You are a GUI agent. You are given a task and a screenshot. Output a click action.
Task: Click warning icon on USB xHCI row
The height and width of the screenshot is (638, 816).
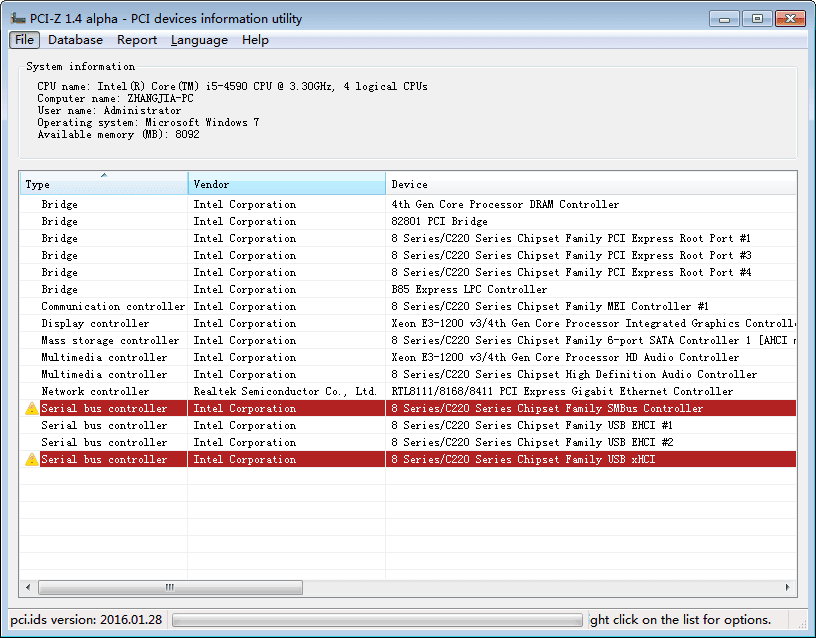pyautogui.click(x=31, y=460)
